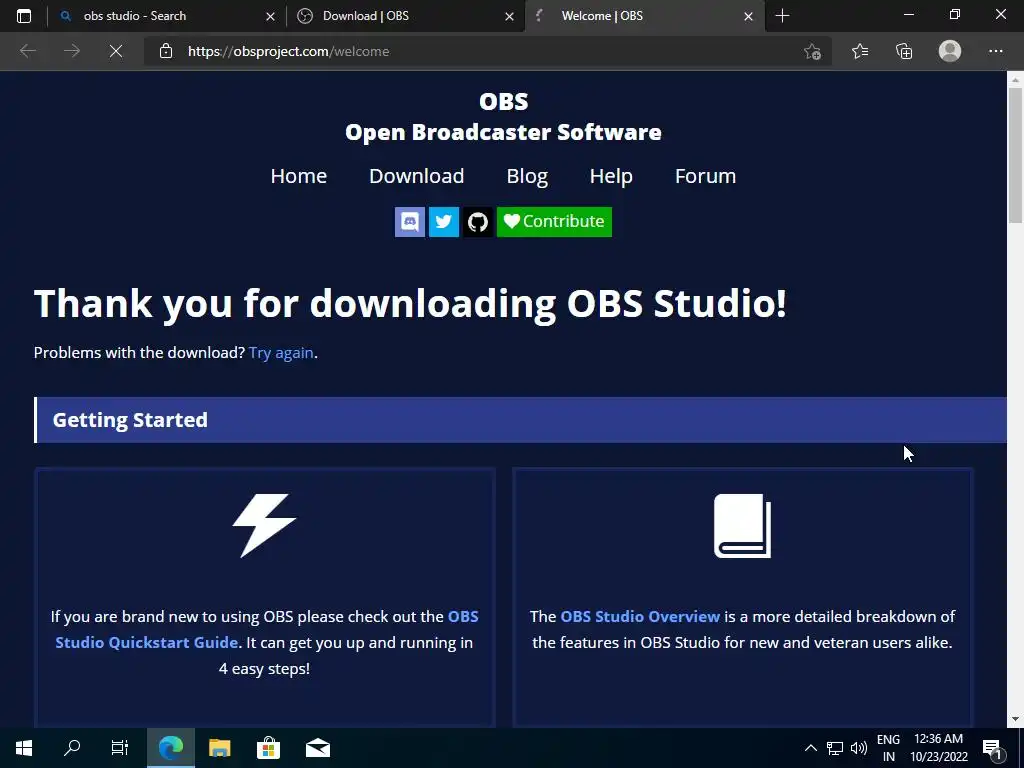Image resolution: width=1024 pixels, height=768 pixels.
Task: Add this page to favorites
Action: [x=812, y=51]
